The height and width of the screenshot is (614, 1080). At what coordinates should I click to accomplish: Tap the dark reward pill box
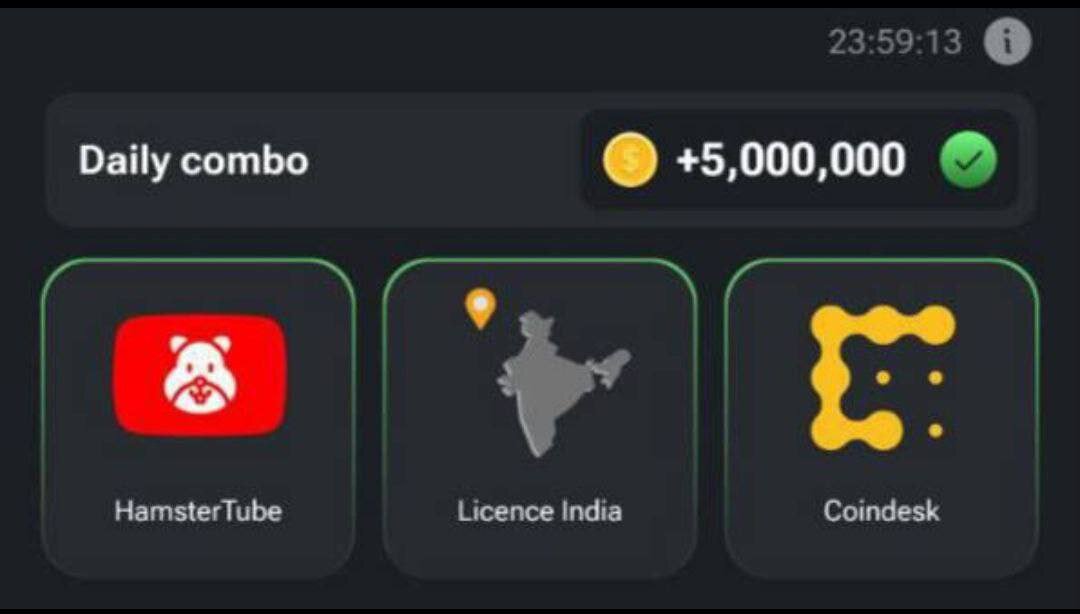click(800, 160)
